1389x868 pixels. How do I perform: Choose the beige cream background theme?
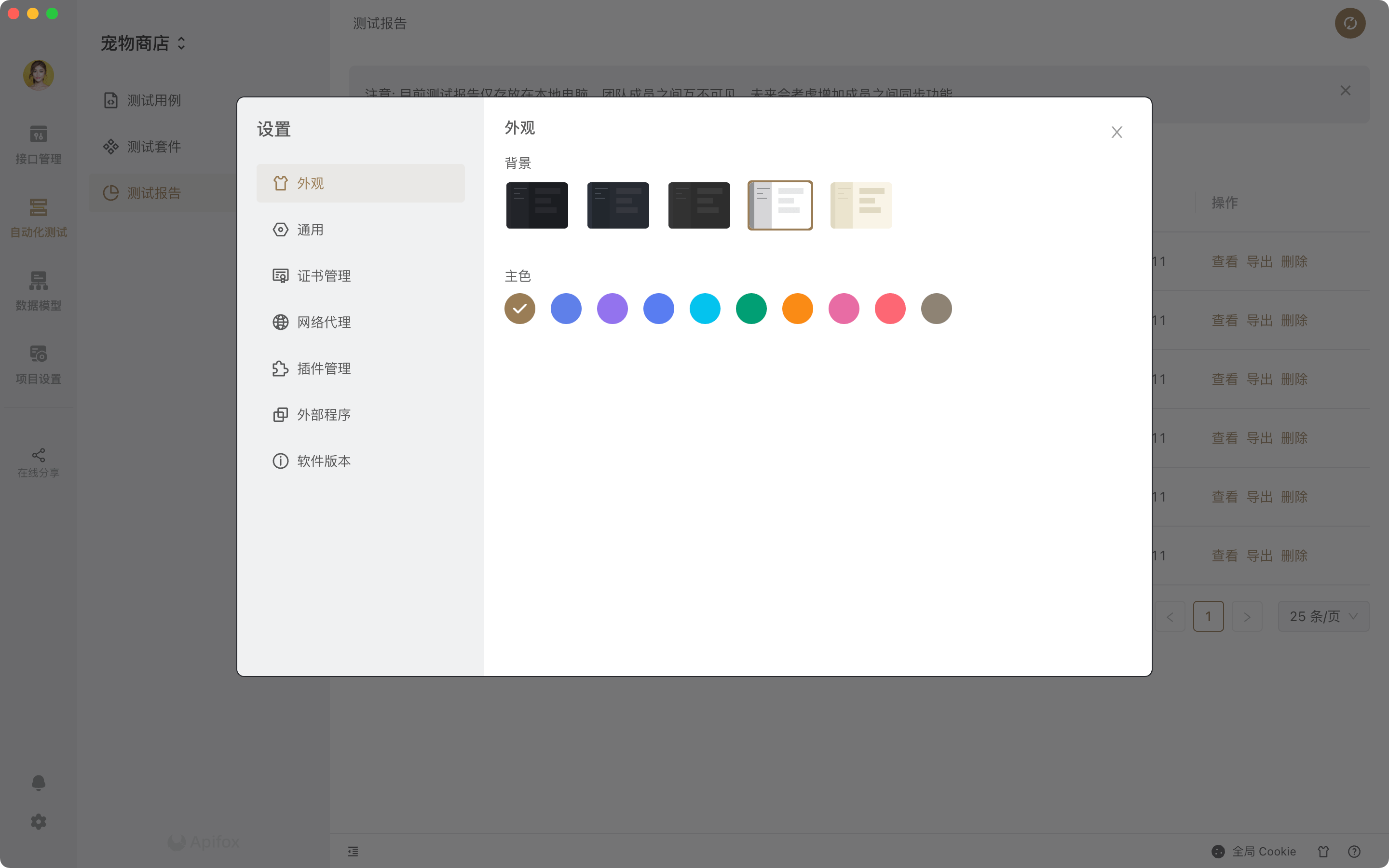point(861,205)
